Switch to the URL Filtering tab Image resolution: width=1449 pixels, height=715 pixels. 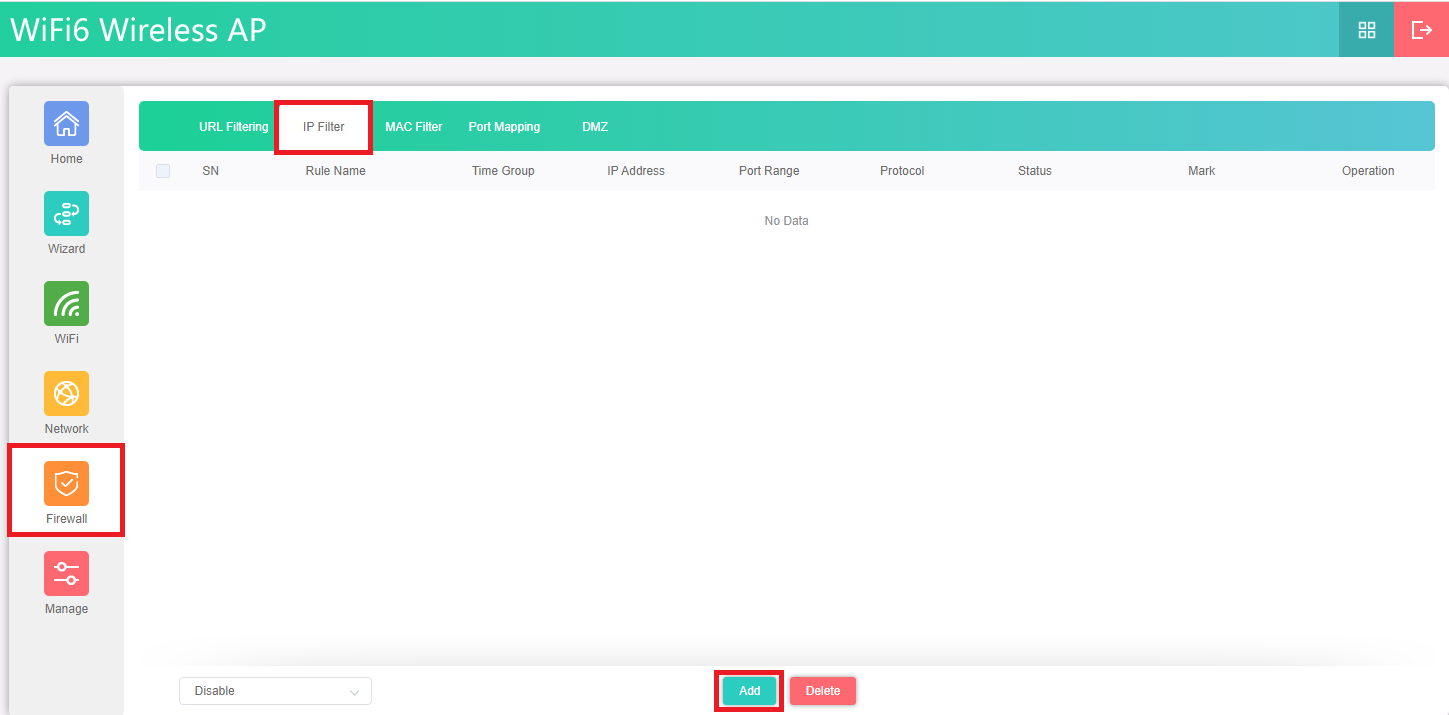pyautogui.click(x=233, y=127)
